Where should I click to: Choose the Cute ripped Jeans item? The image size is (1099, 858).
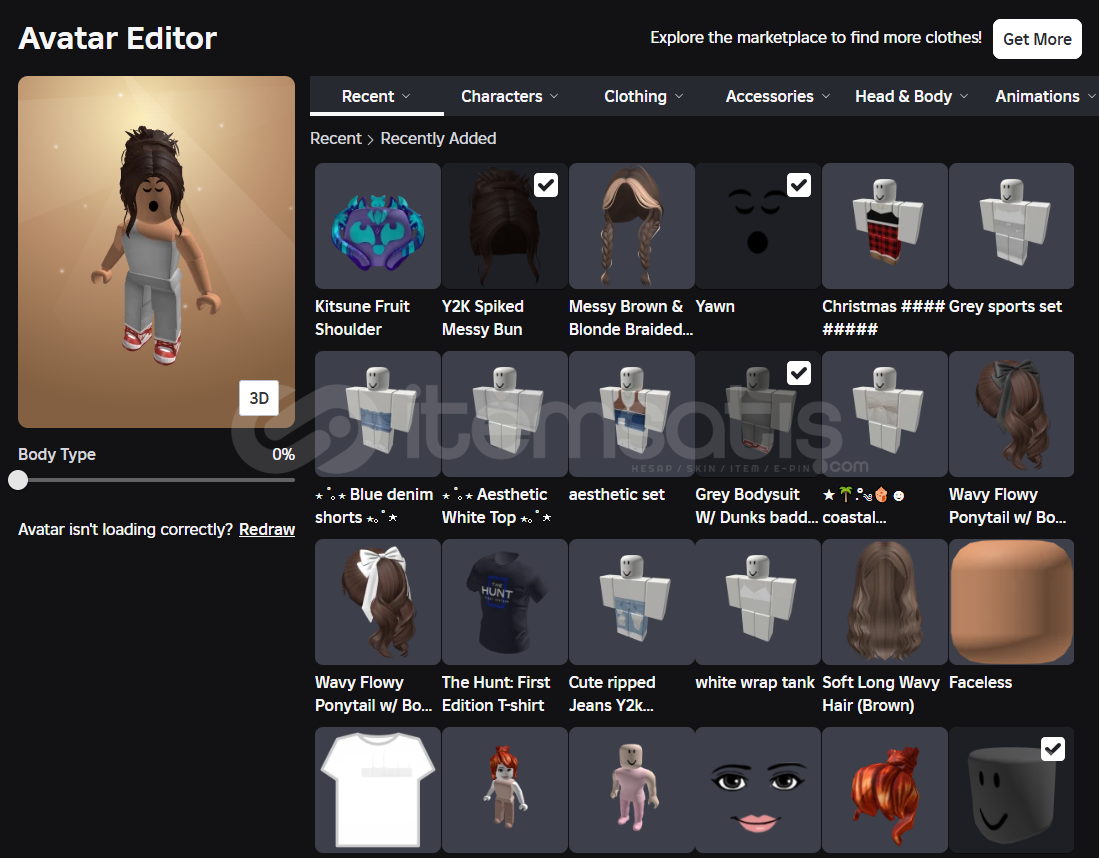[631, 603]
